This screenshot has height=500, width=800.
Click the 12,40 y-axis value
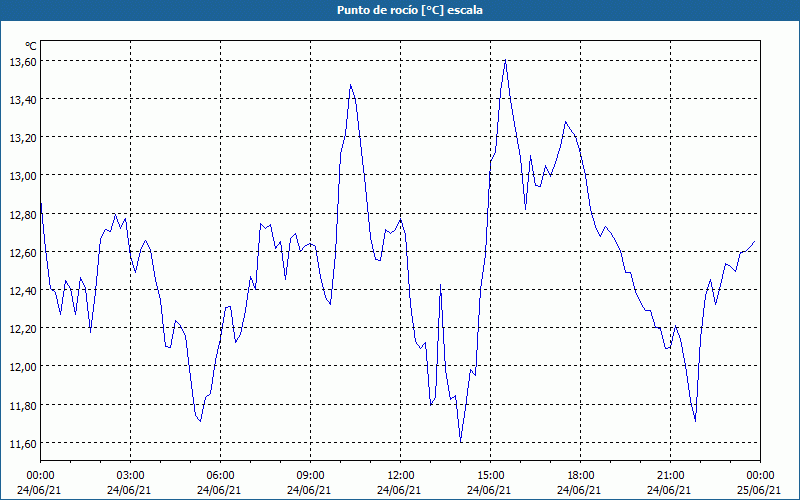pyautogui.click(x=23, y=291)
